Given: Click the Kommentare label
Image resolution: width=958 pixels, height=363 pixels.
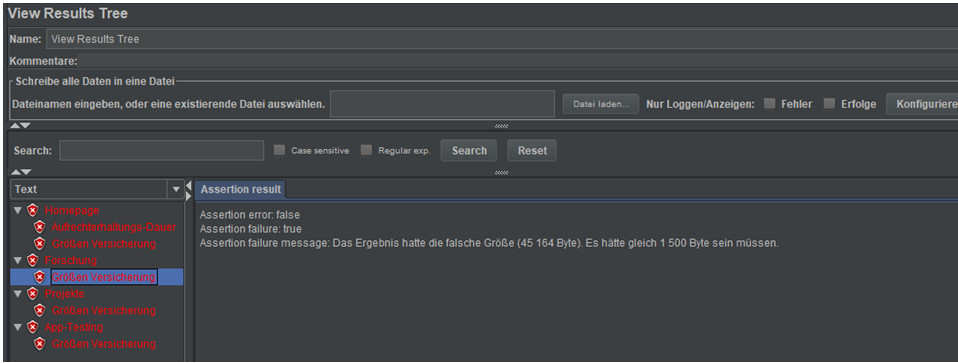Looking at the screenshot, I should [x=43, y=60].
